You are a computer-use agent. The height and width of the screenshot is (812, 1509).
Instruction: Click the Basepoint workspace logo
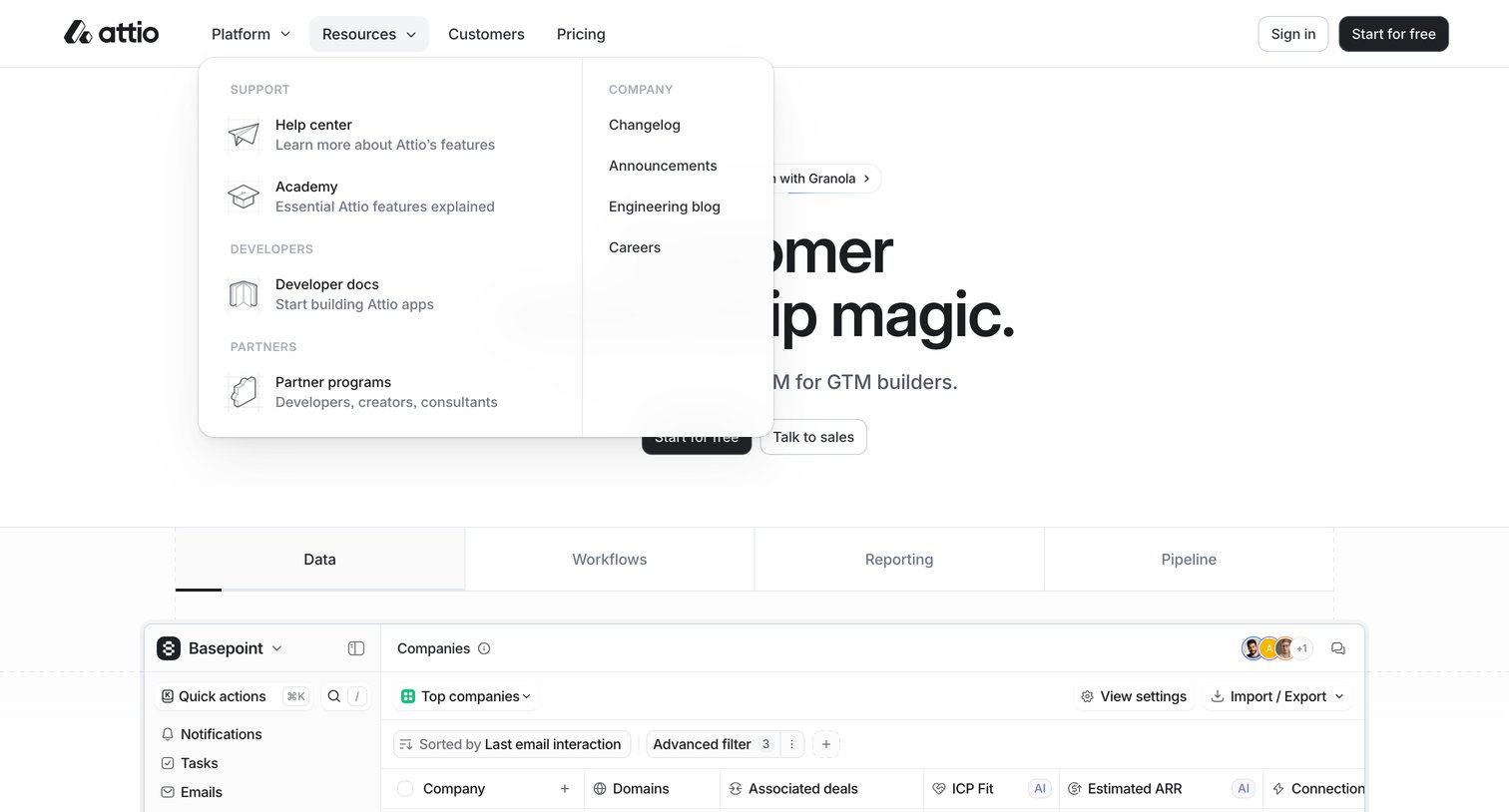click(169, 648)
